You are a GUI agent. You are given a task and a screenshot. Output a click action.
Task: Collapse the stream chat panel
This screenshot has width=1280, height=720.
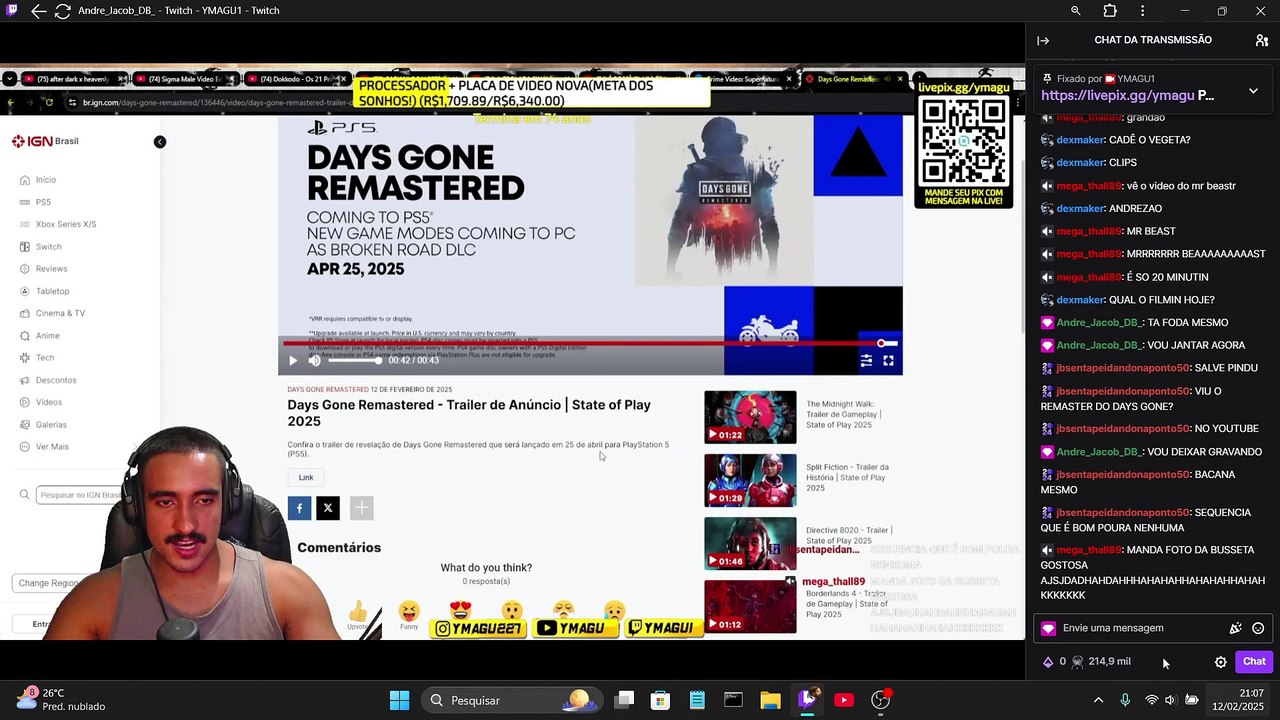coord(1043,40)
